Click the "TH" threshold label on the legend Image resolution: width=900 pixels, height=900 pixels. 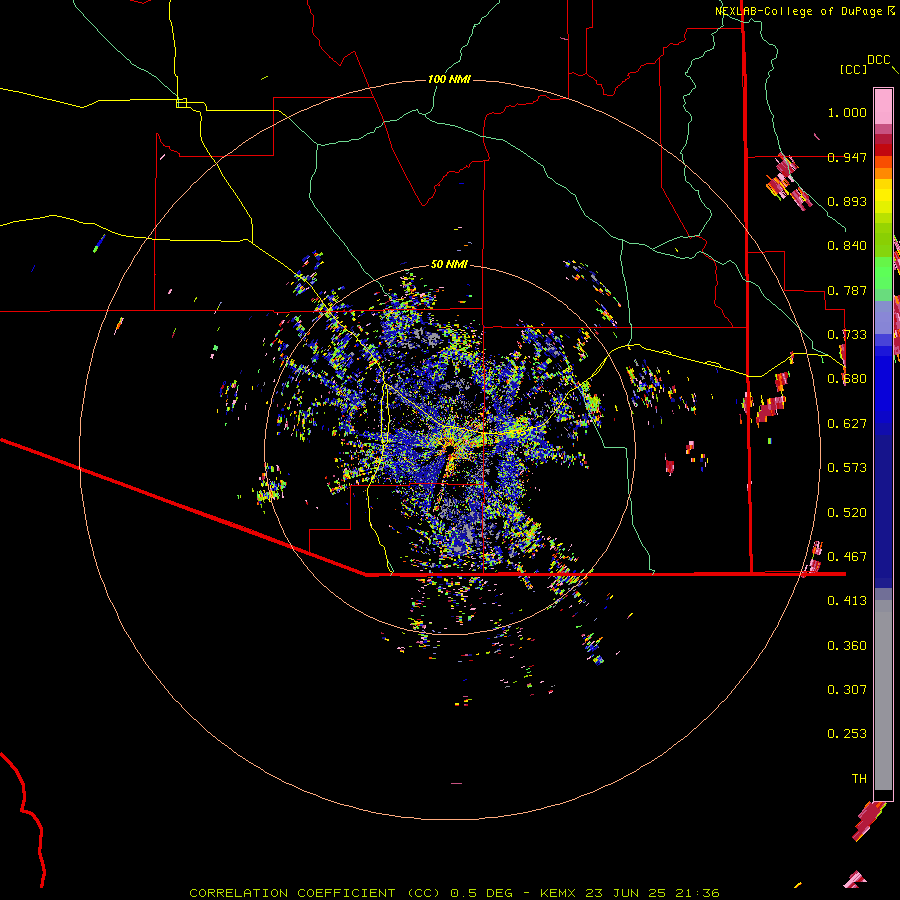[x=859, y=779]
